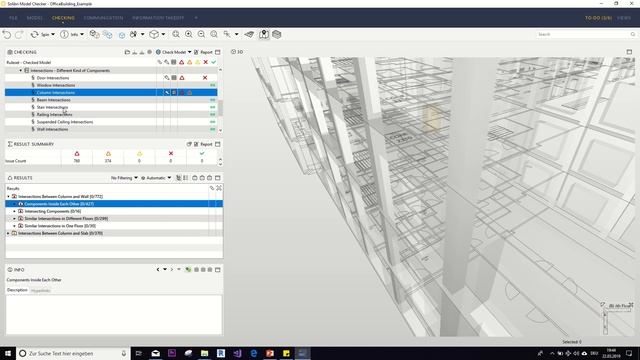Image resolution: width=640 pixels, height=360 pixels.
Task: Expand Similar Intersections in Different Floors
Action: click(15, 219)
